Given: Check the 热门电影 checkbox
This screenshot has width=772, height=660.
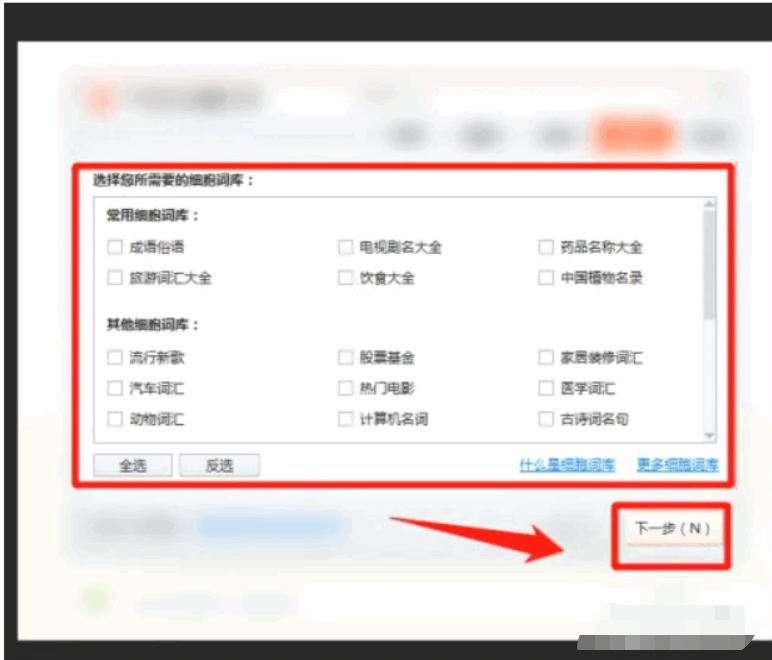Looking at the screenshot, I should pyautogui.click(x=346, y=388).
